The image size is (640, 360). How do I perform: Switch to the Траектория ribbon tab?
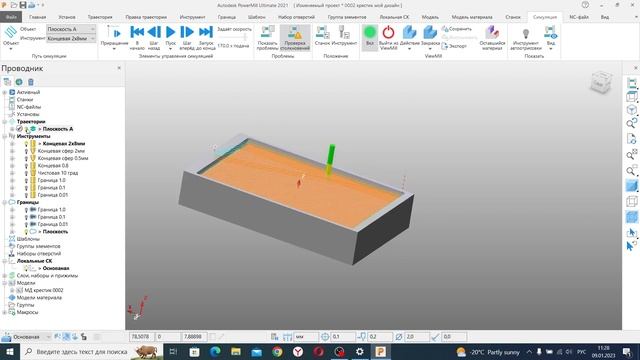[x=100, y=17]
